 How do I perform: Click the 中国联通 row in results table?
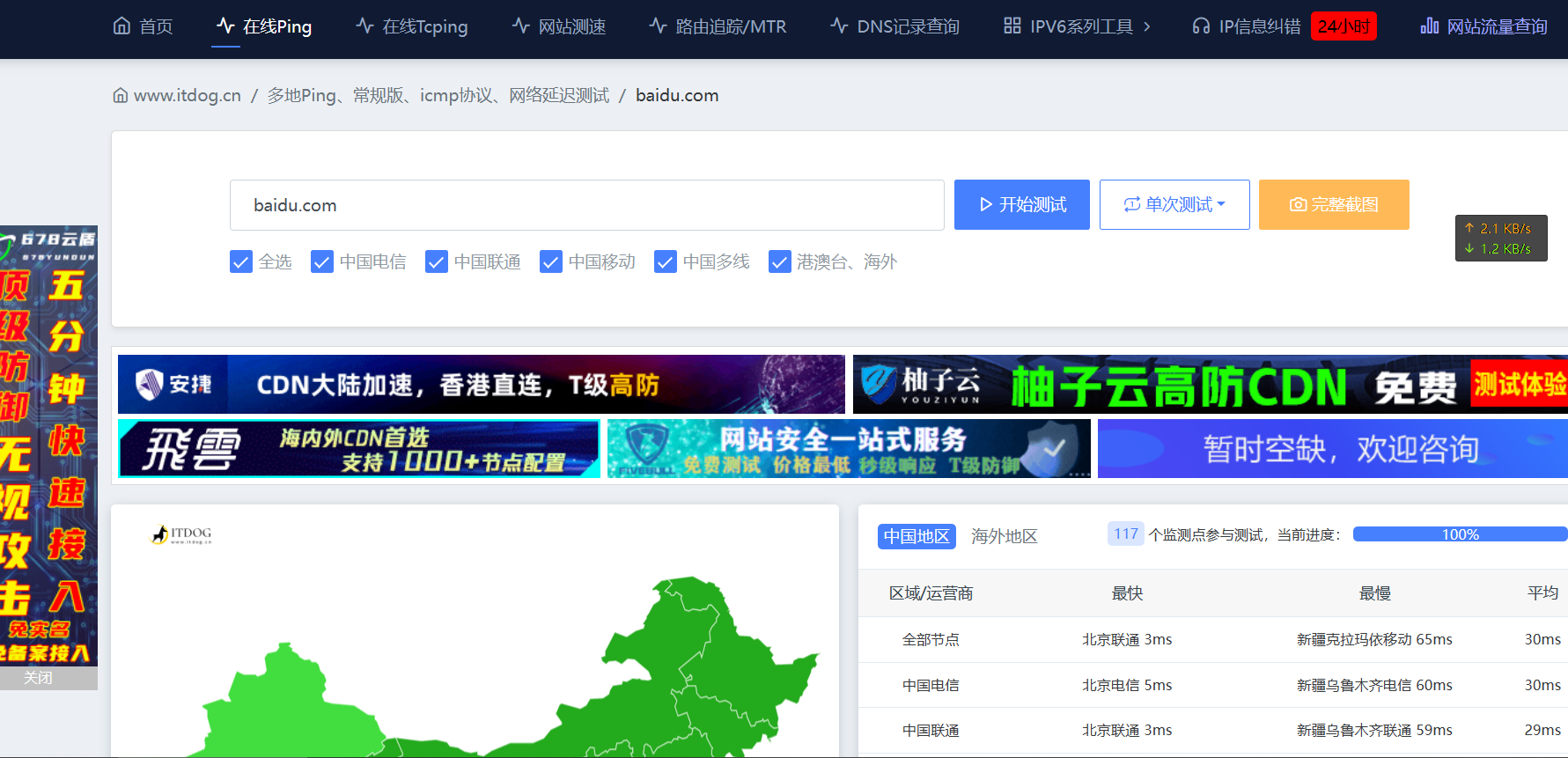(1213, 731)
